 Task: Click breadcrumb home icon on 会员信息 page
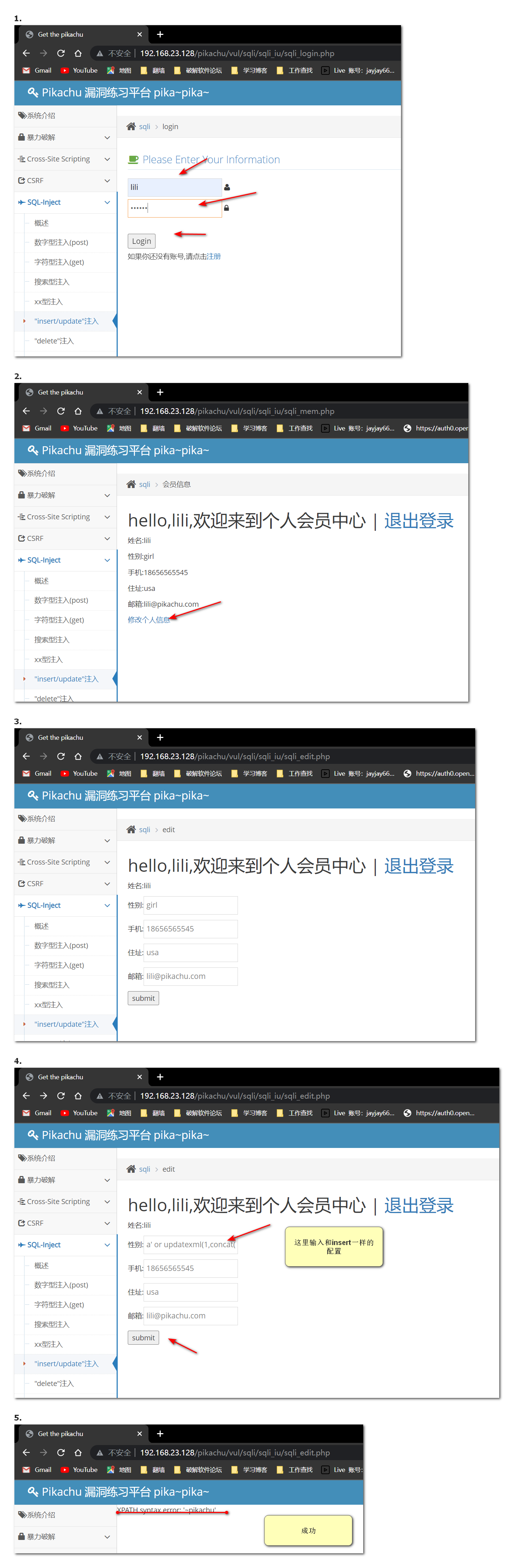coord(131,484)
